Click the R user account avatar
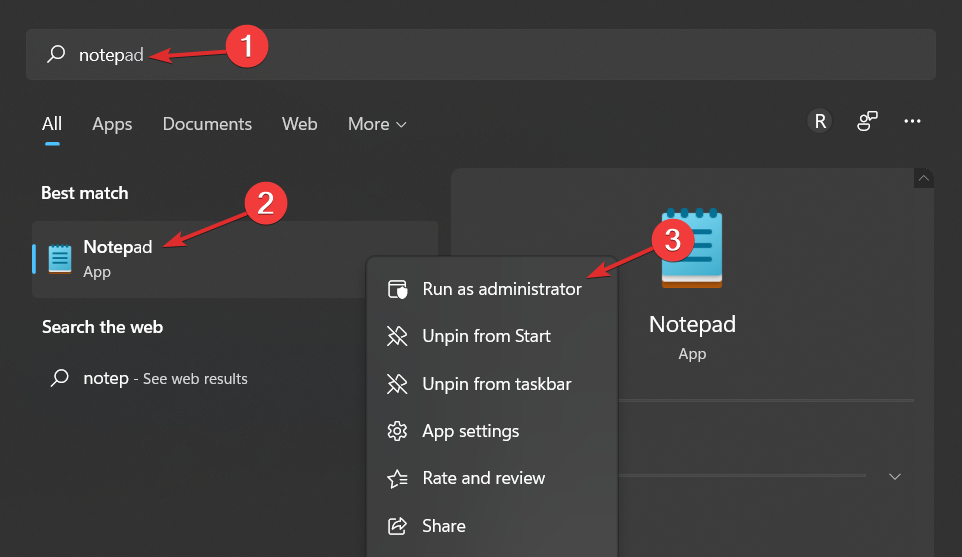Image resolution: width=962 pixels, height=557 pixels. click(x=820, y=121)
